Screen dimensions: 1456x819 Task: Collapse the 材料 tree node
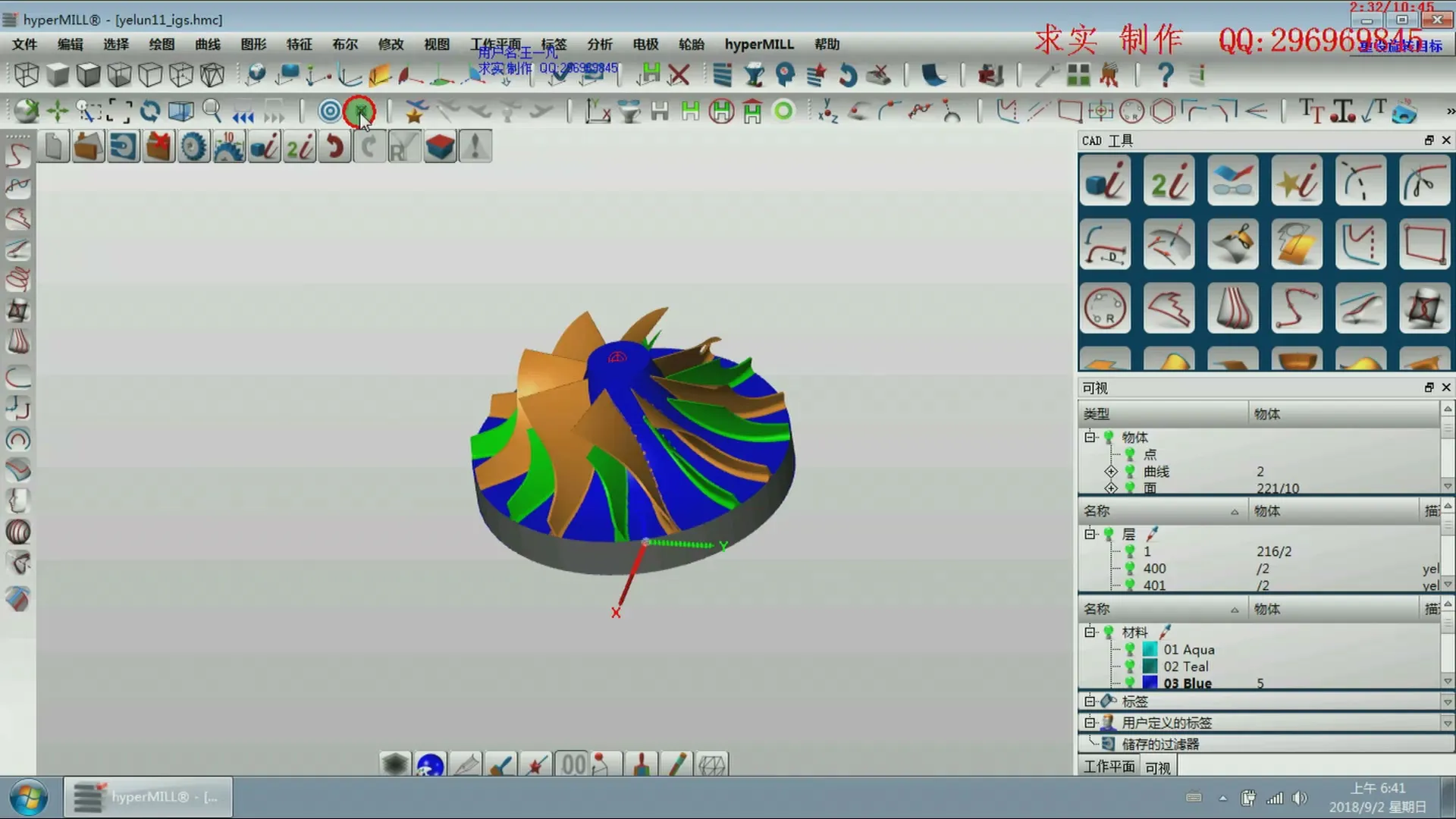coord(1090,632)
